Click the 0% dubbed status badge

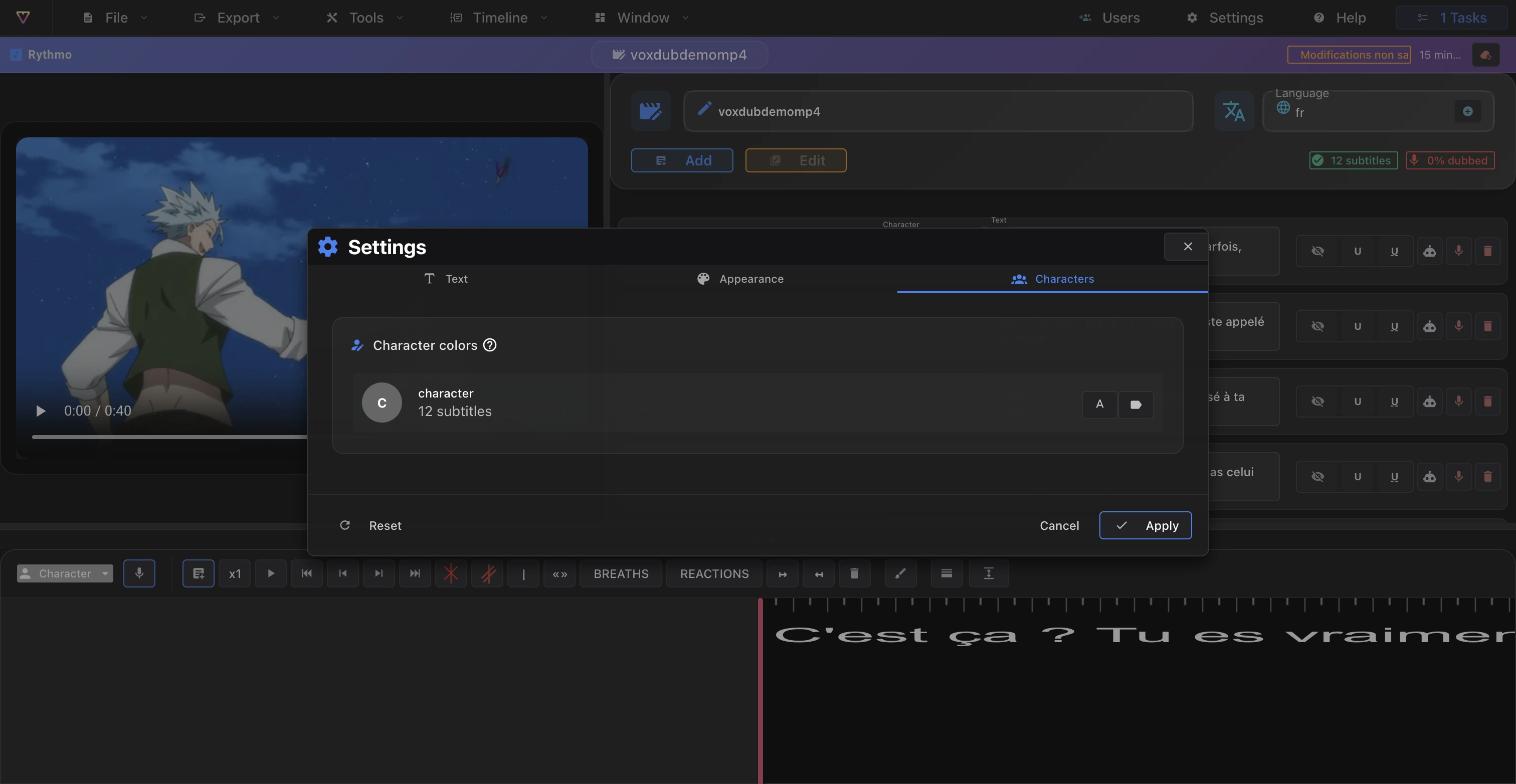pyautogui.click(x=1450, y=160)
